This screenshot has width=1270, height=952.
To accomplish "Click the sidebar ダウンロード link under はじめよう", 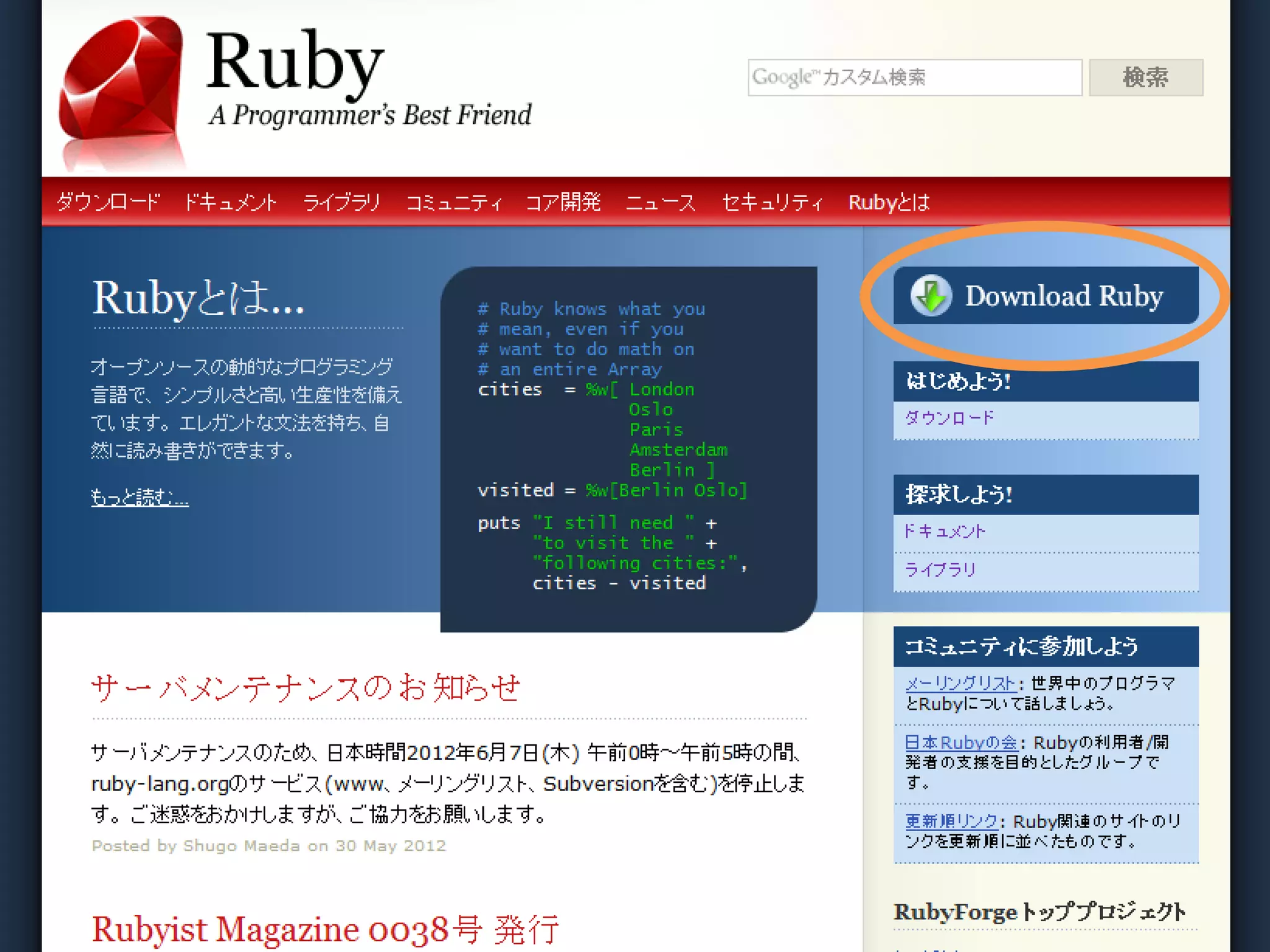I will coord(949,418).
